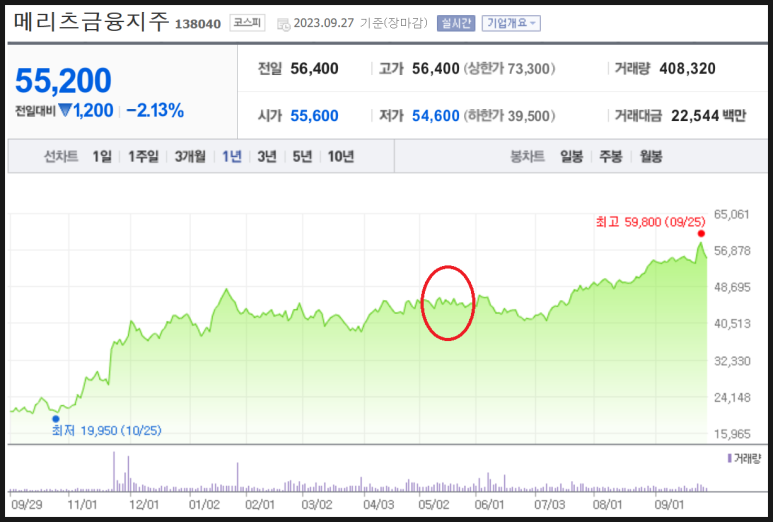Click the 07/03 x-axis date label
Screen dimensions: 773x522
[550, 505]
